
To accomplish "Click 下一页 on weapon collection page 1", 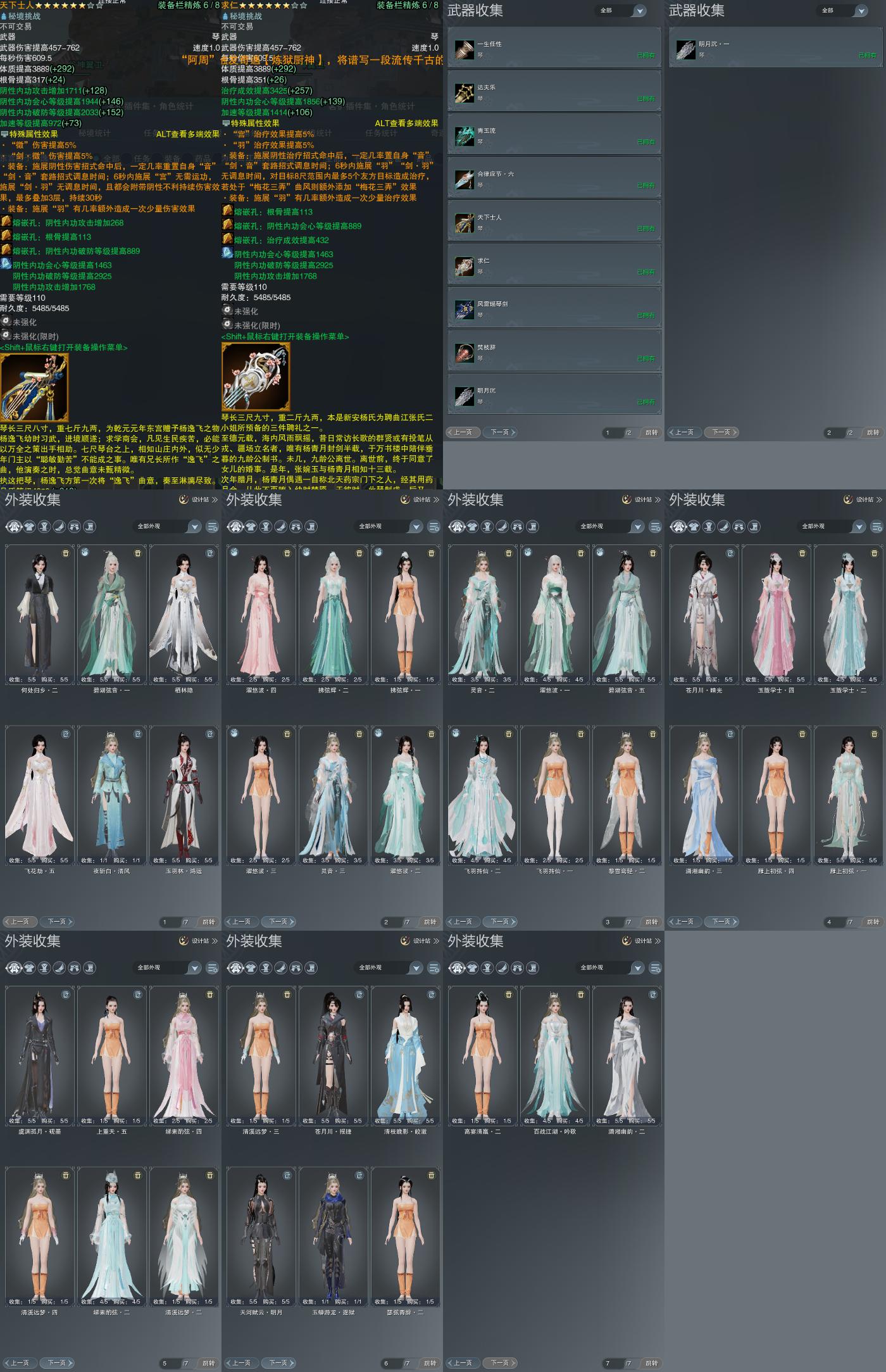I will (501, 432).
